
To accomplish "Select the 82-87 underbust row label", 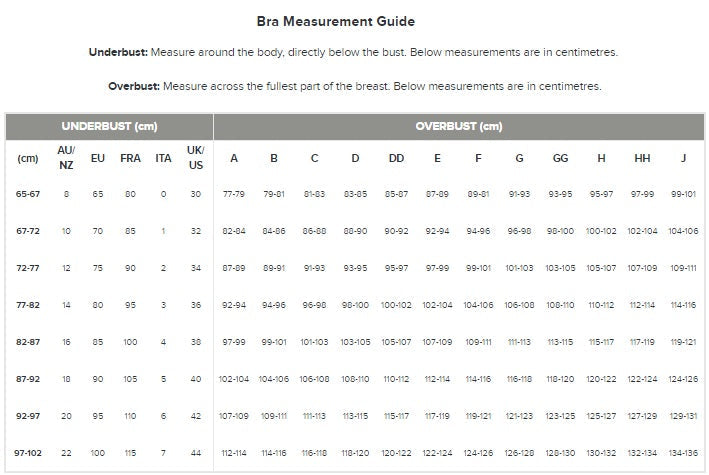I will tap(27, 341).
